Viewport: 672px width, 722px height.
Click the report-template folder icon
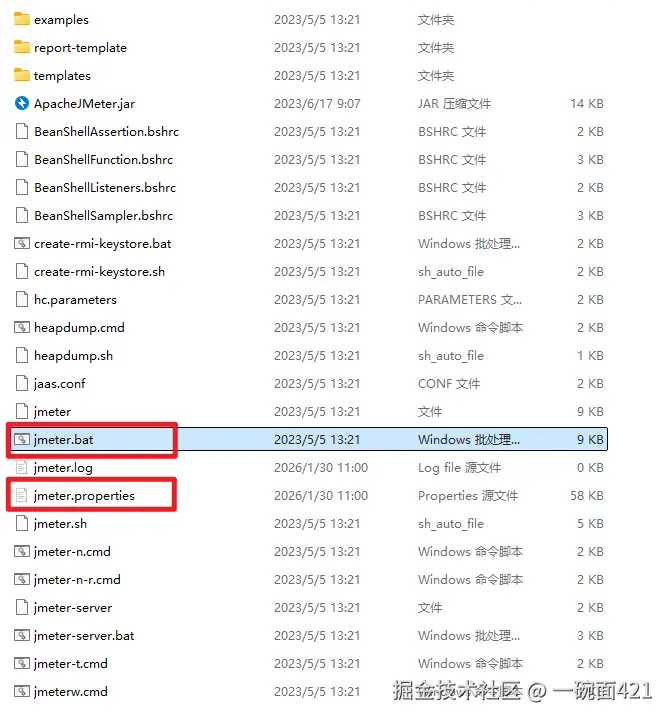pyautogui.click(x=22, y=47)
